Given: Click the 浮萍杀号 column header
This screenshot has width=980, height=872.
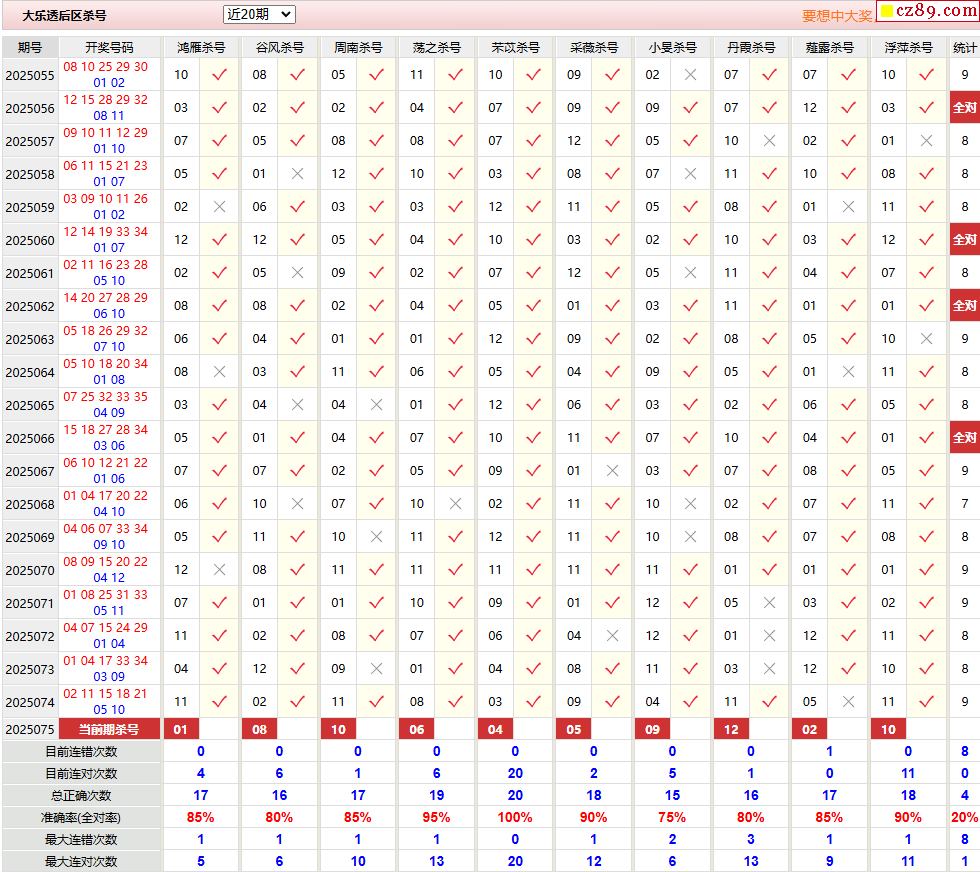Looking at the screenshot, I should point(908,48).
